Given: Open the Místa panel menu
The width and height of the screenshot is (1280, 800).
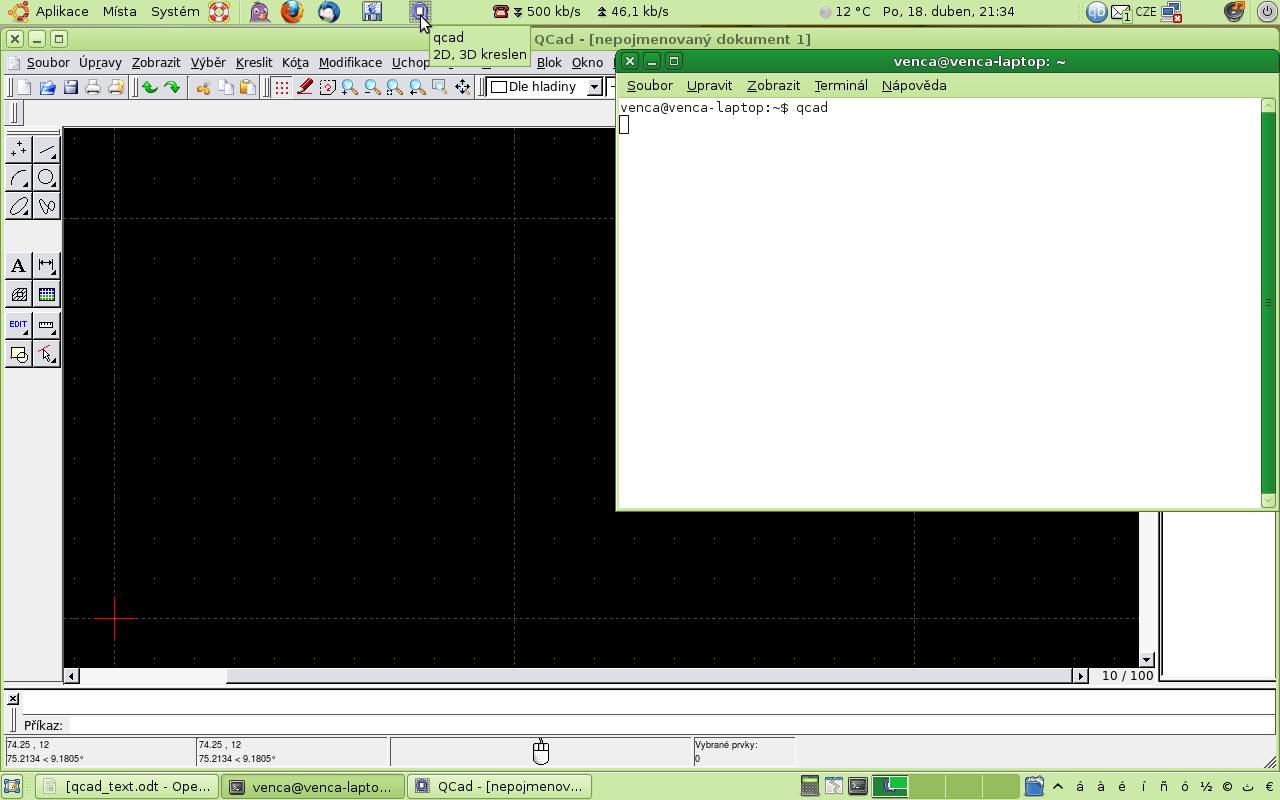Looking at the screenshot, I should tap(120, 12).
